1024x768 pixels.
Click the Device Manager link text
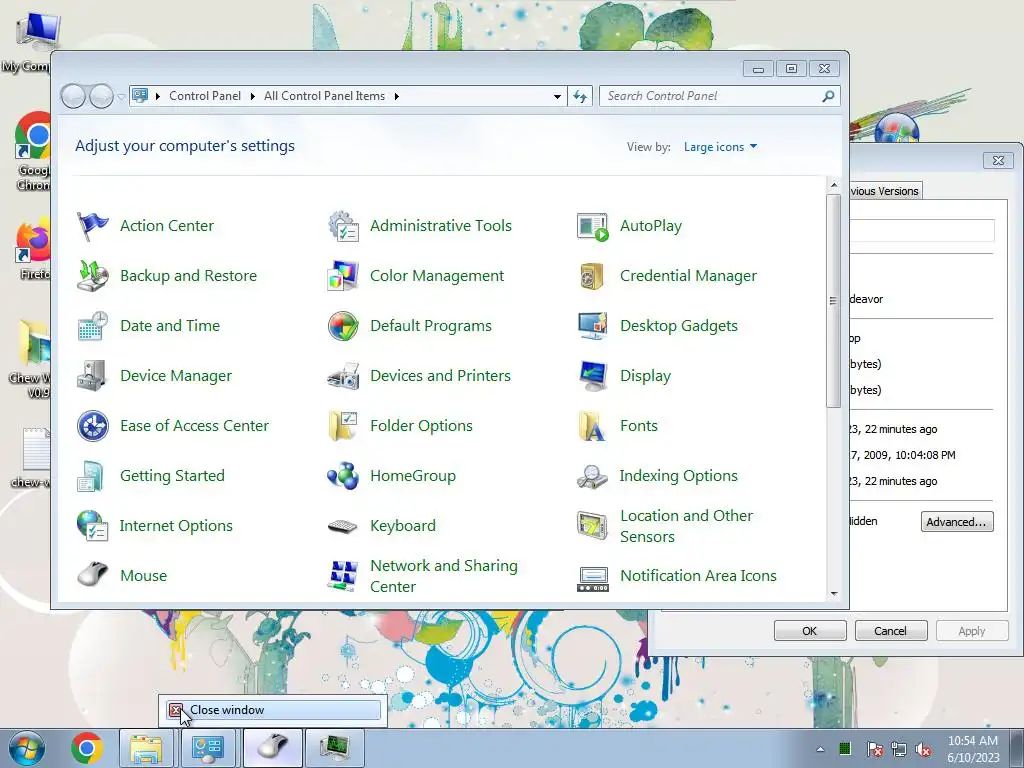point(176,376)
